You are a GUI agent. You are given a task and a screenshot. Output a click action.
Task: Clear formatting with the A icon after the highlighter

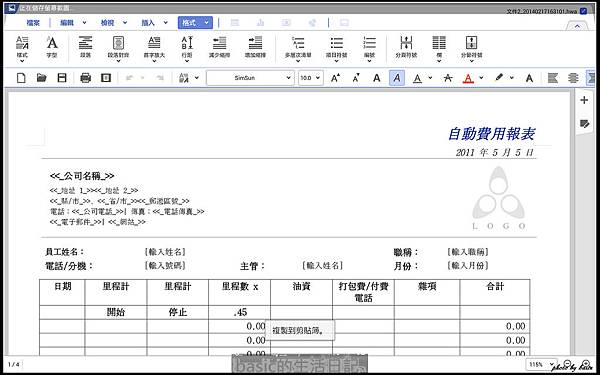[x=529, y=78]
